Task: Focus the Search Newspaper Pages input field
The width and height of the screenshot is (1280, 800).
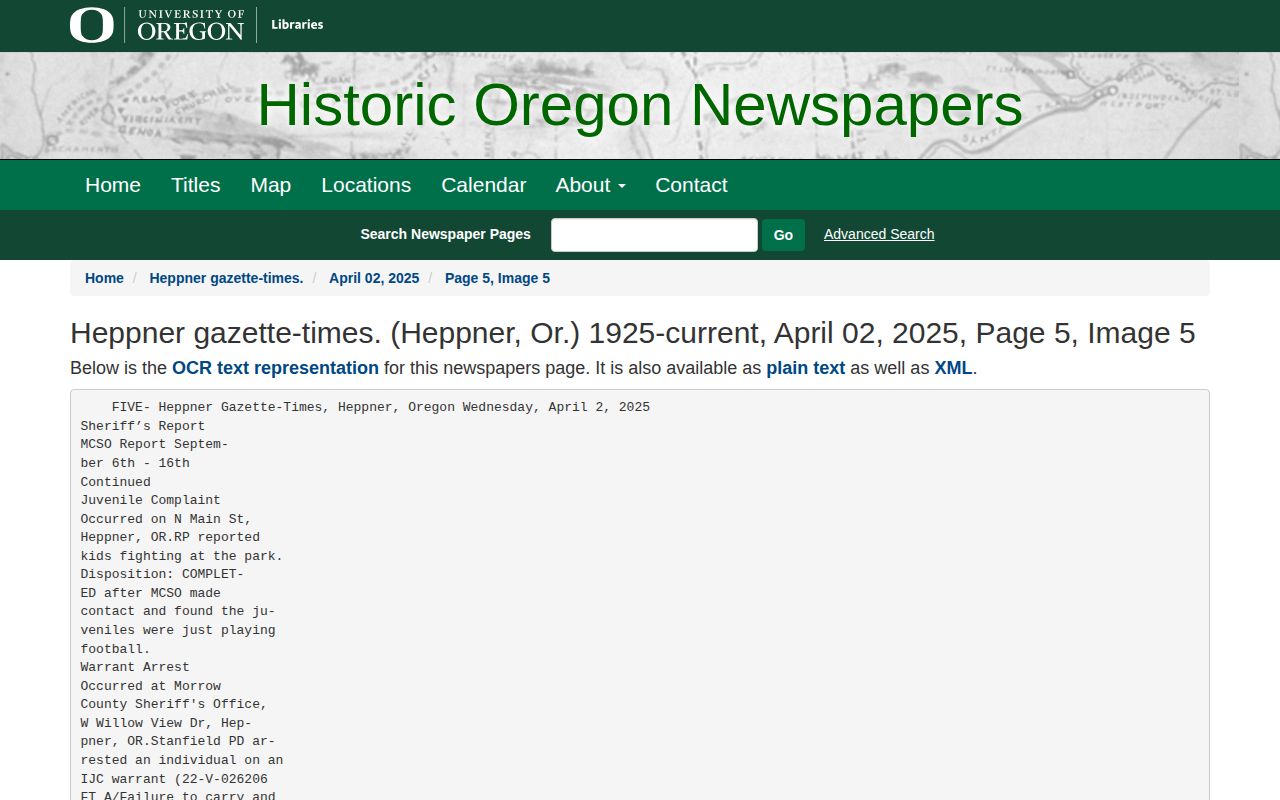Action: coord(654,235)
